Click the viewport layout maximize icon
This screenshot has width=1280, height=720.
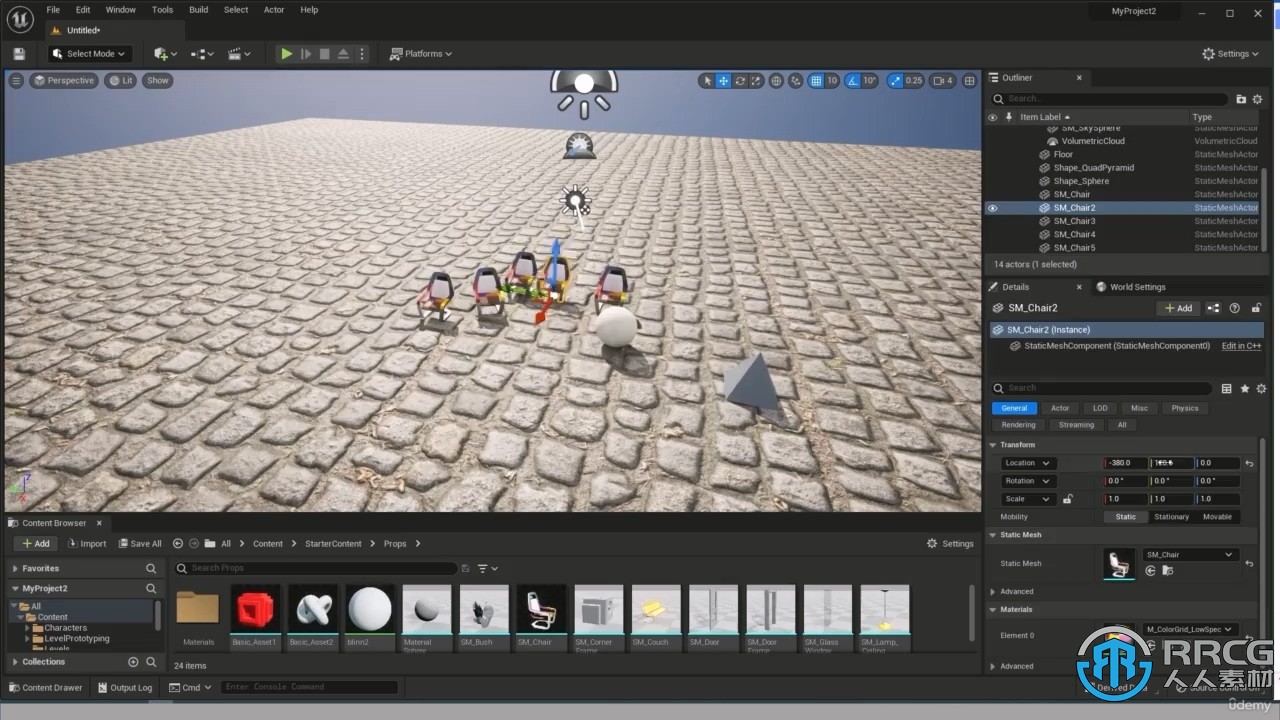969,81
